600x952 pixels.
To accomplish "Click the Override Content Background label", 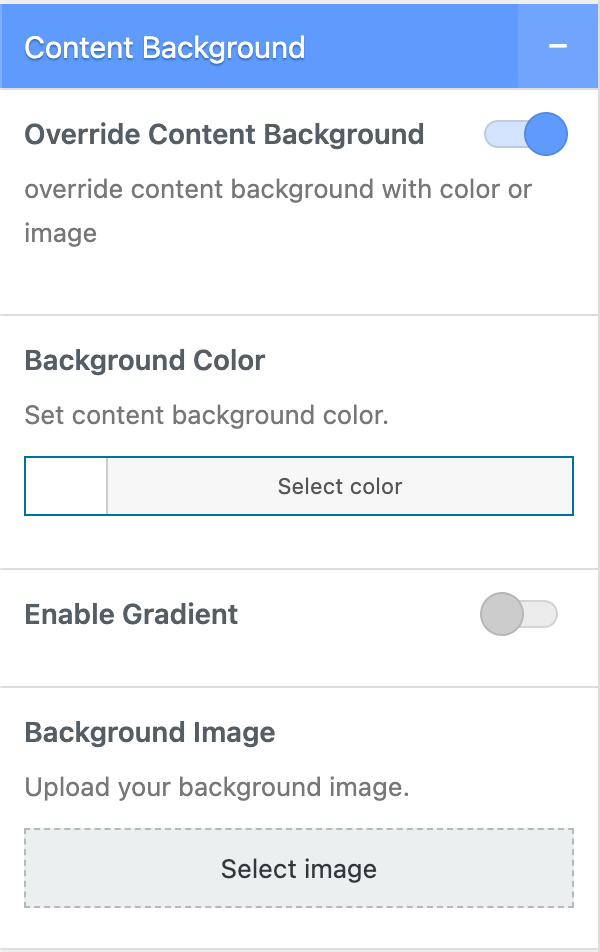I will [x=224, y=134].
